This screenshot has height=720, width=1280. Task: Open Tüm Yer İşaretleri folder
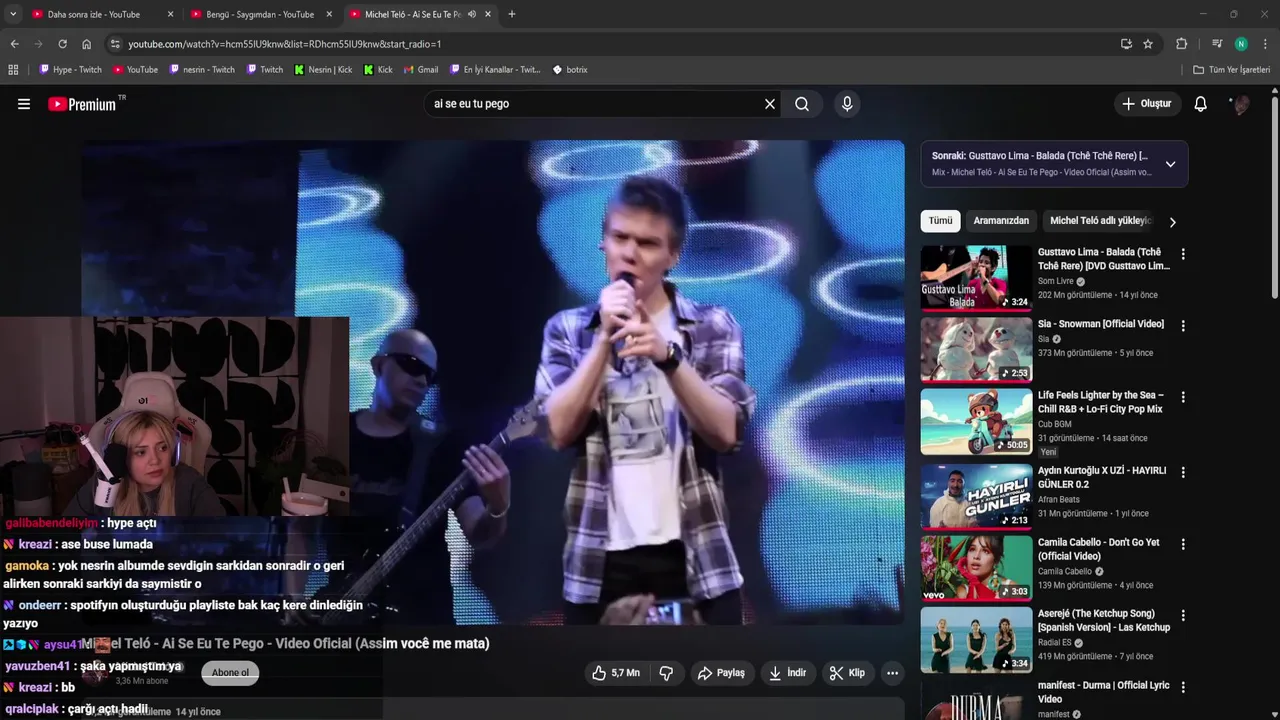1231,70
